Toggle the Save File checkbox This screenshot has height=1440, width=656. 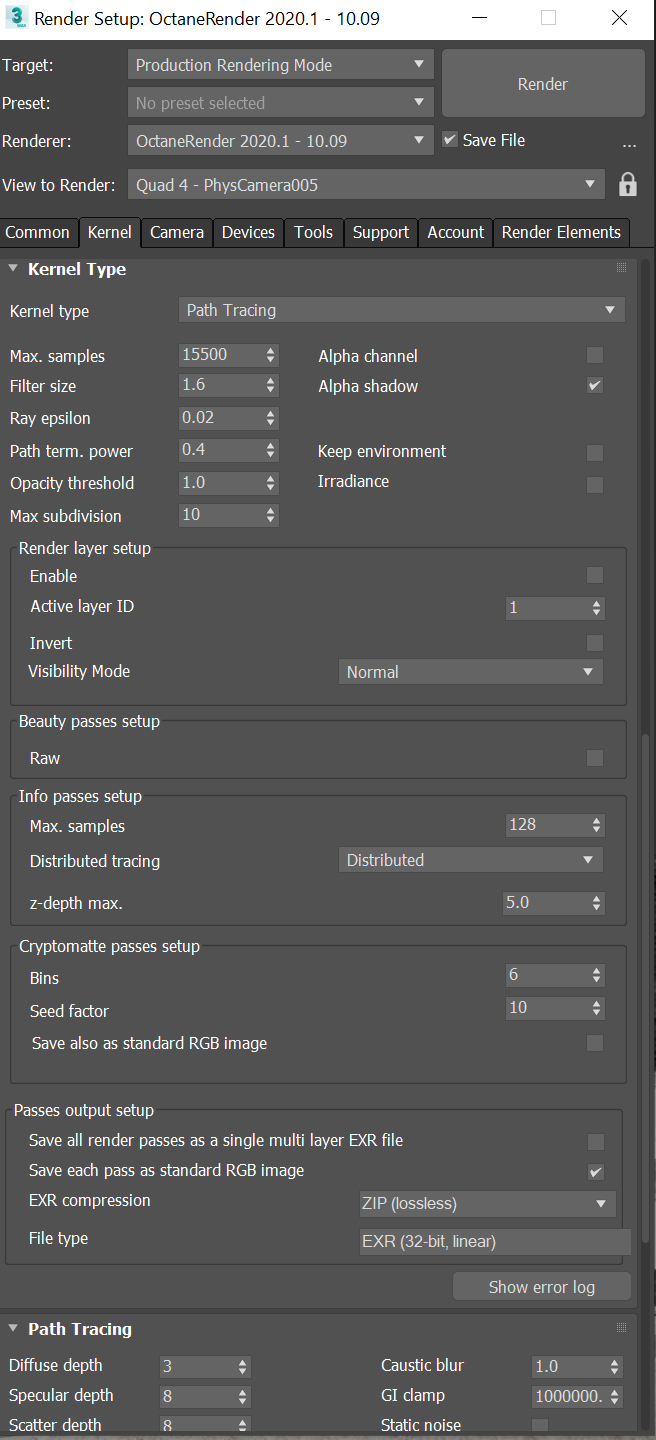coord(450,140)
